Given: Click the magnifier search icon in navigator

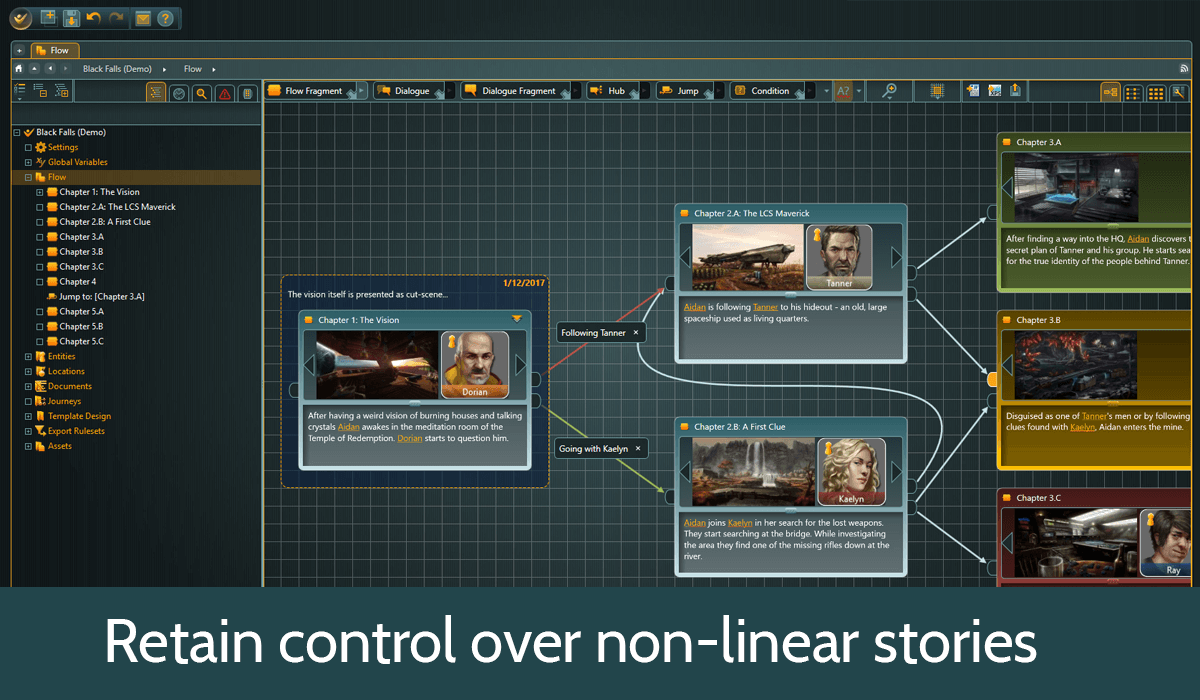Looking at the screenshot, I should 202,93.
